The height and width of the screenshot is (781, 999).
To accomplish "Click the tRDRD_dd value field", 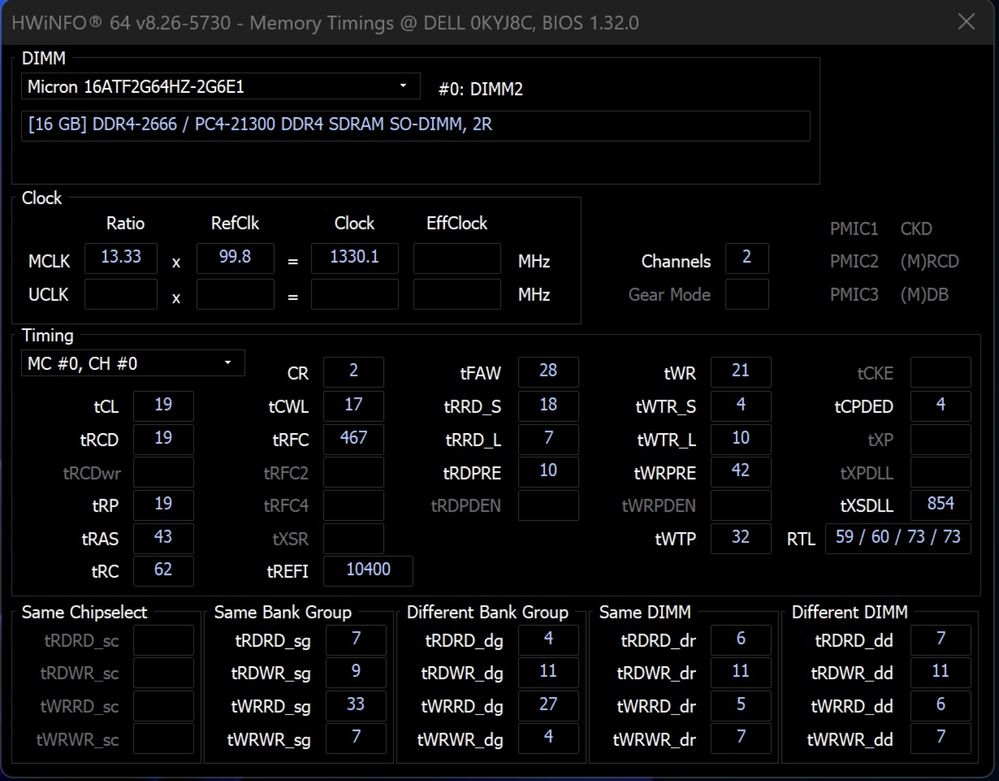I will coord(940,640).
